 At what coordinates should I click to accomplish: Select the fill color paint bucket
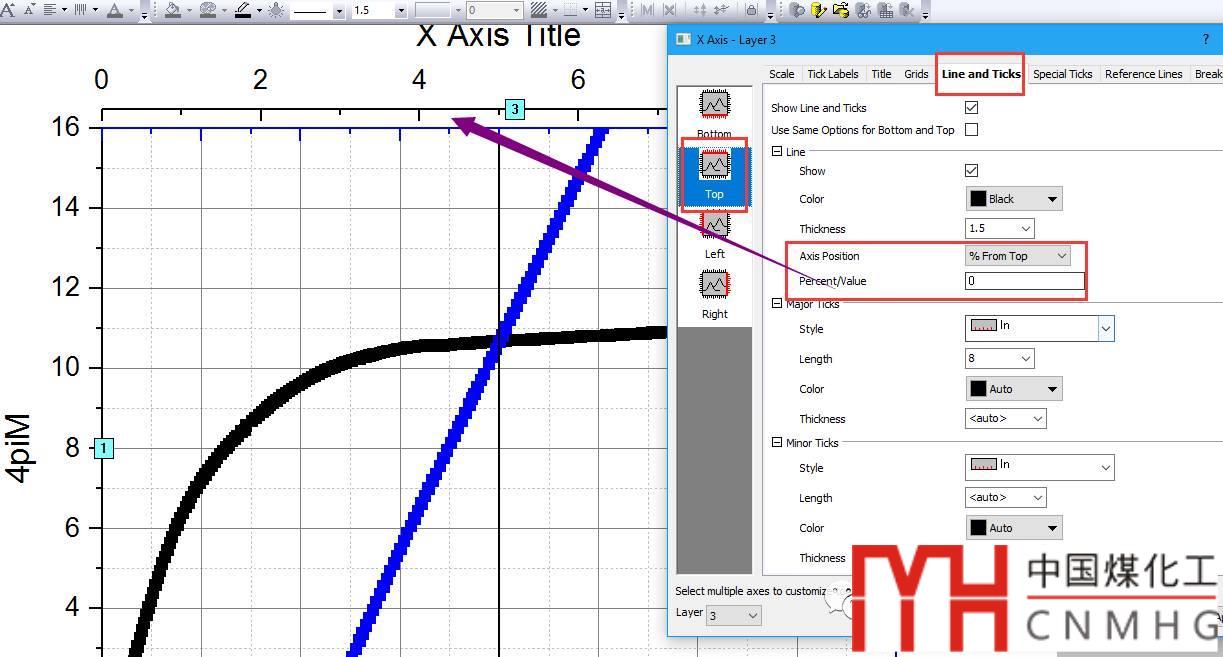[172, 10]
